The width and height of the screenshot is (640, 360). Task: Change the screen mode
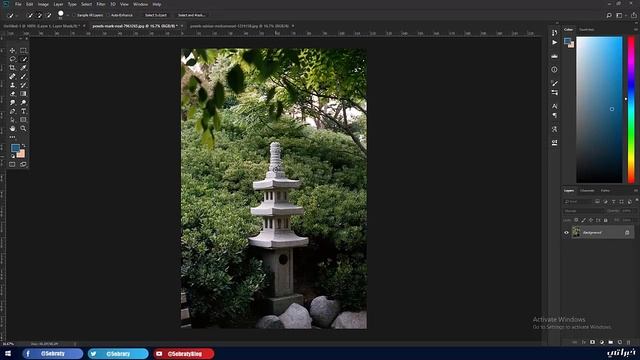(23, 164)
